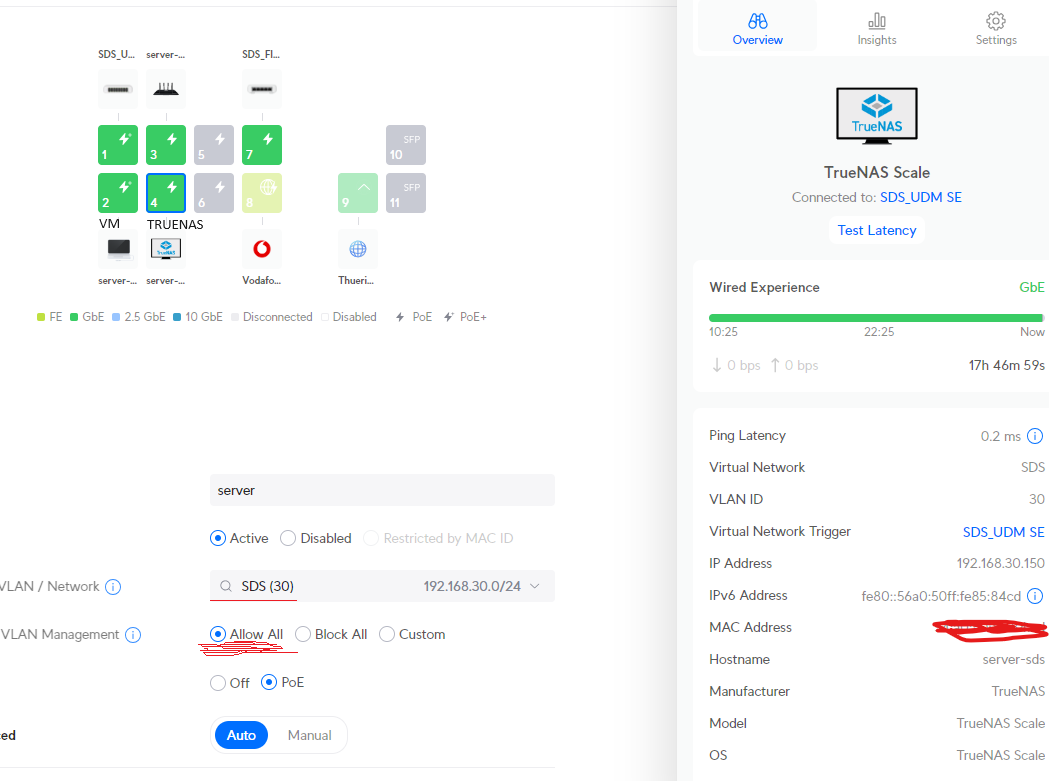Click the 0.2 ms ping latency value
This screenshot has width=1049, height=781.
click(1000, 436)
